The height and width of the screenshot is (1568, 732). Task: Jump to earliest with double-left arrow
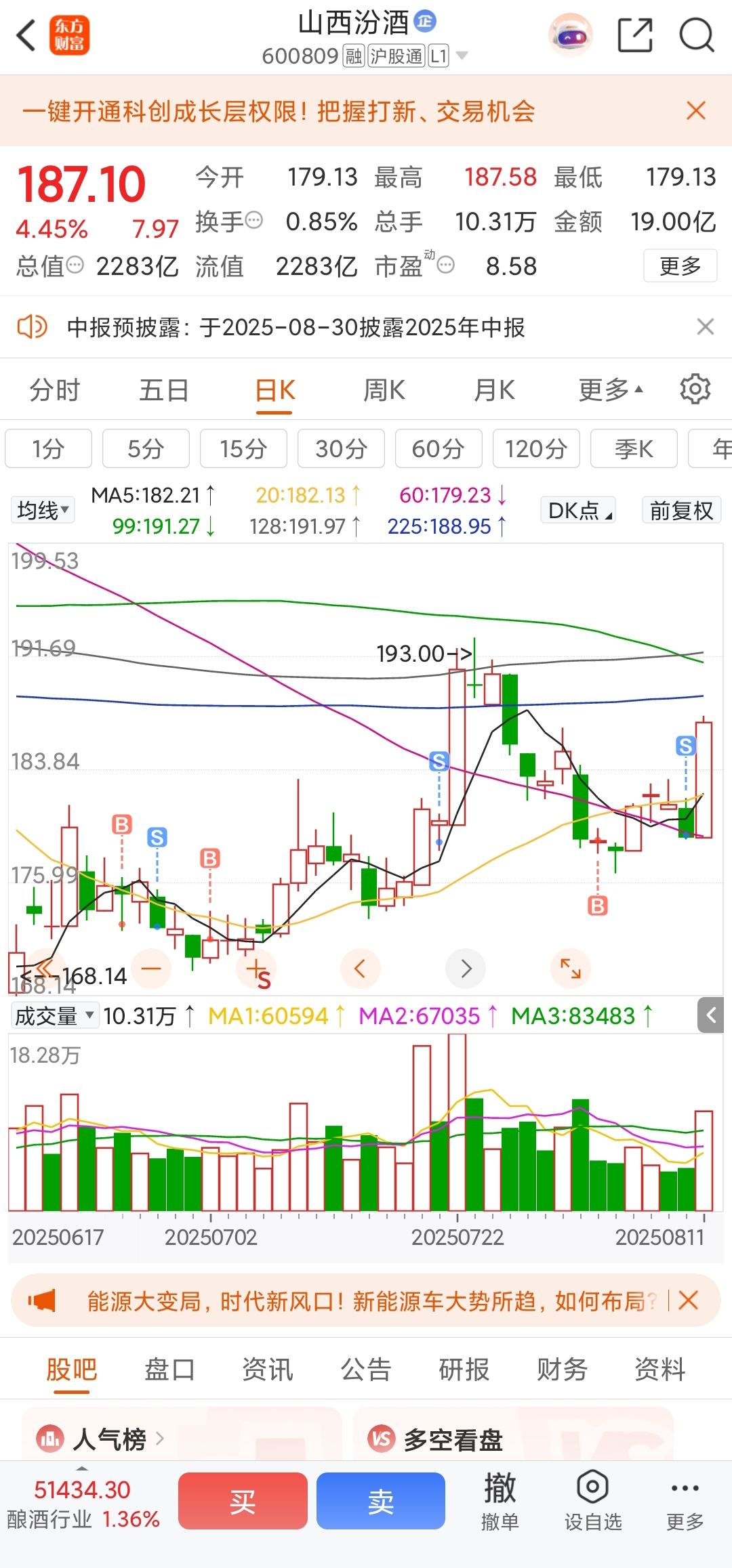[x=45, y=968]
